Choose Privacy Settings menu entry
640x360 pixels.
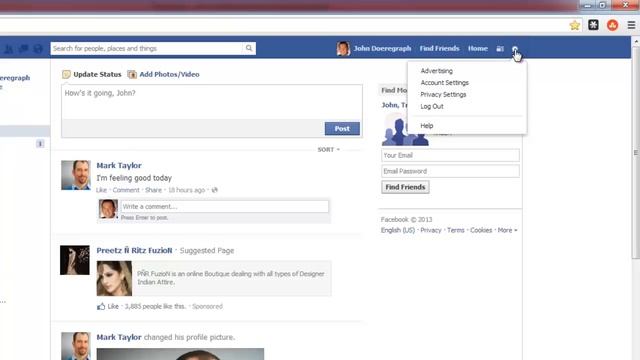click(x=443, y=94)
